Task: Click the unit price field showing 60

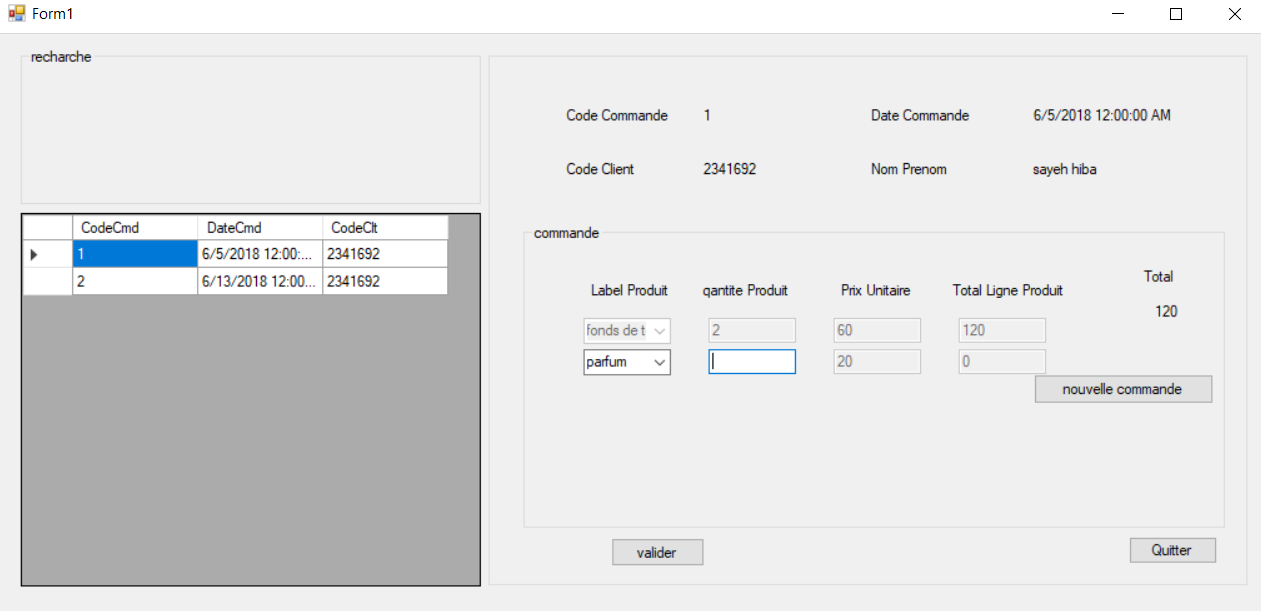Action: click(877, 331)
